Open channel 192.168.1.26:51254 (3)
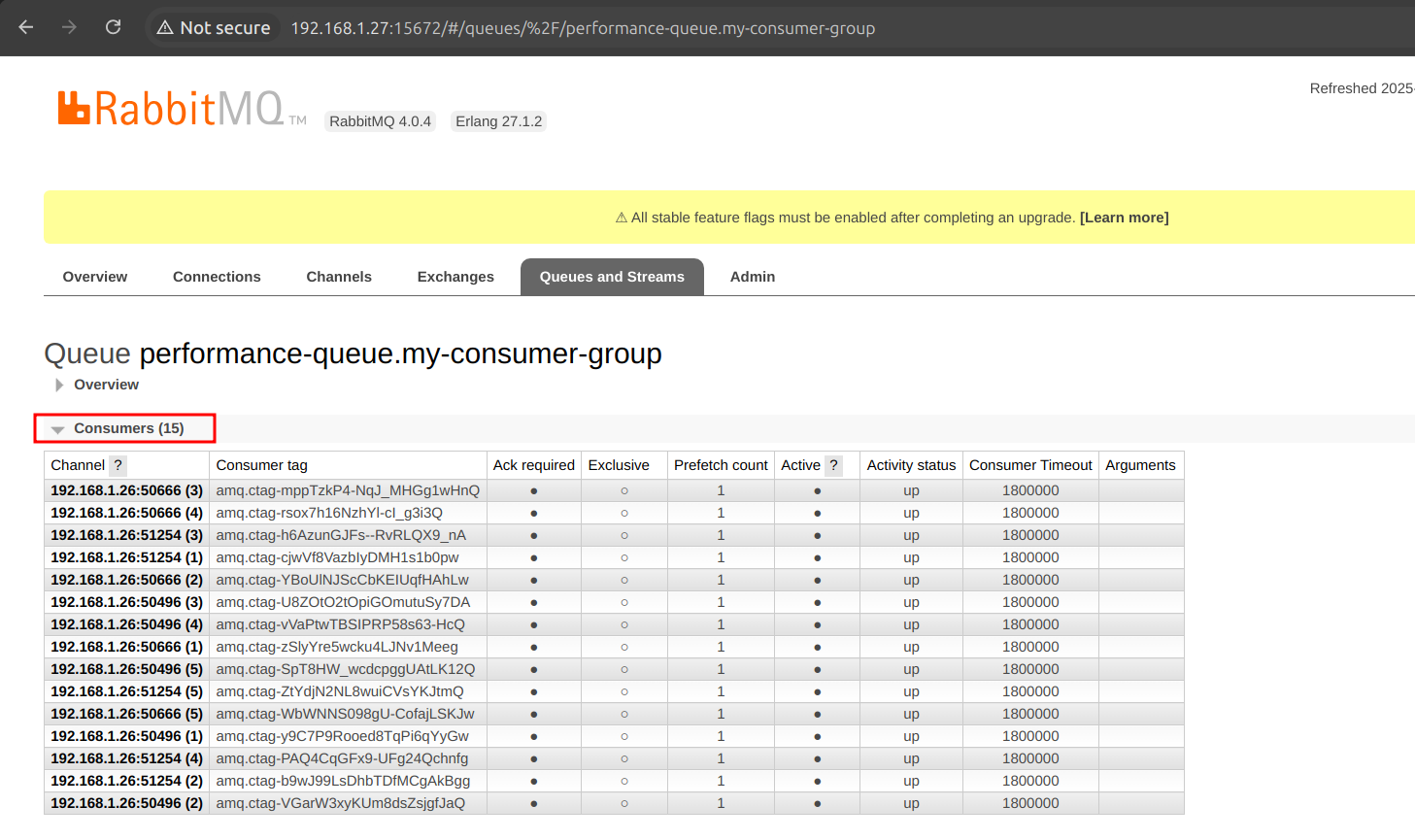 [127, 535]
